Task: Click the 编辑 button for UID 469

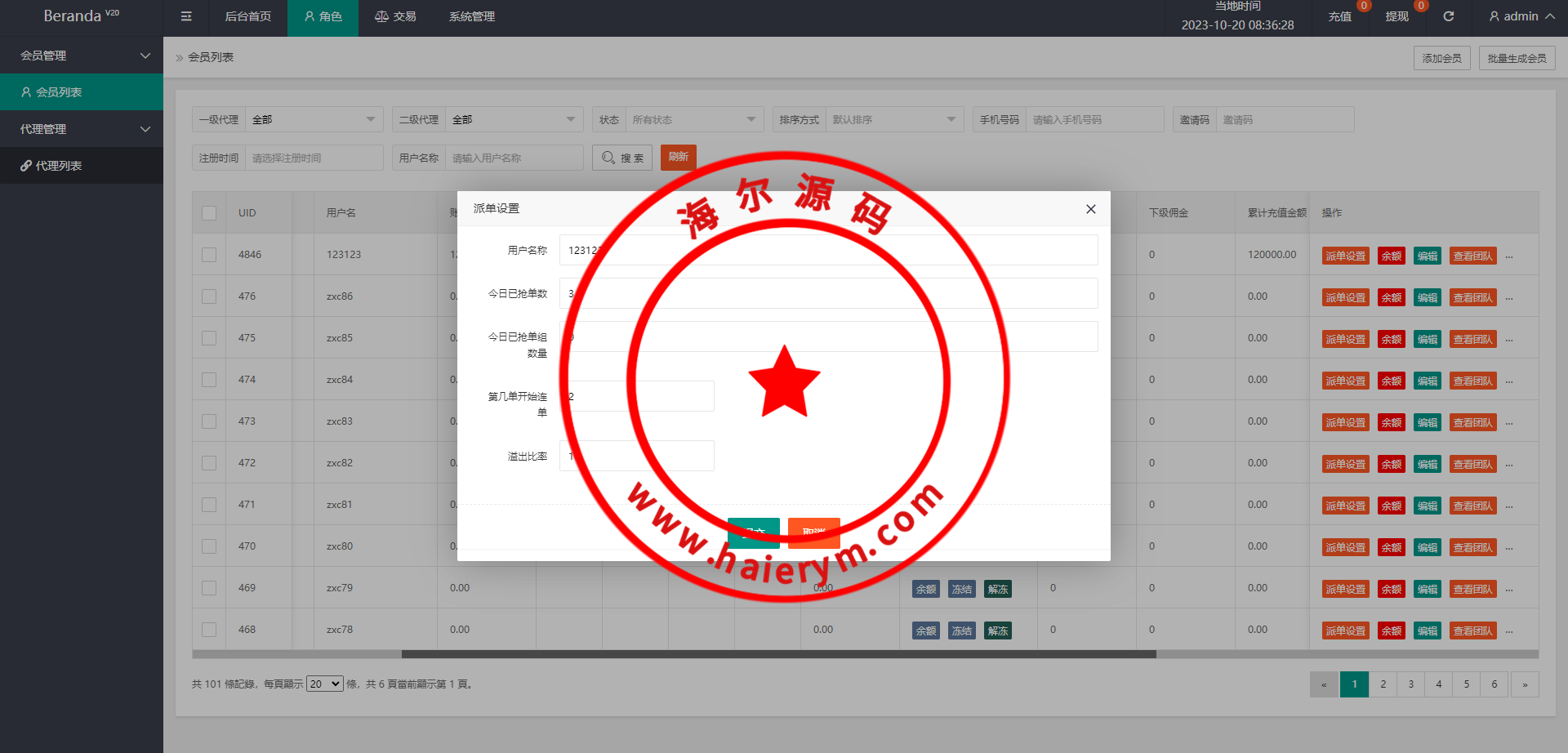Action: [1428, 589]
